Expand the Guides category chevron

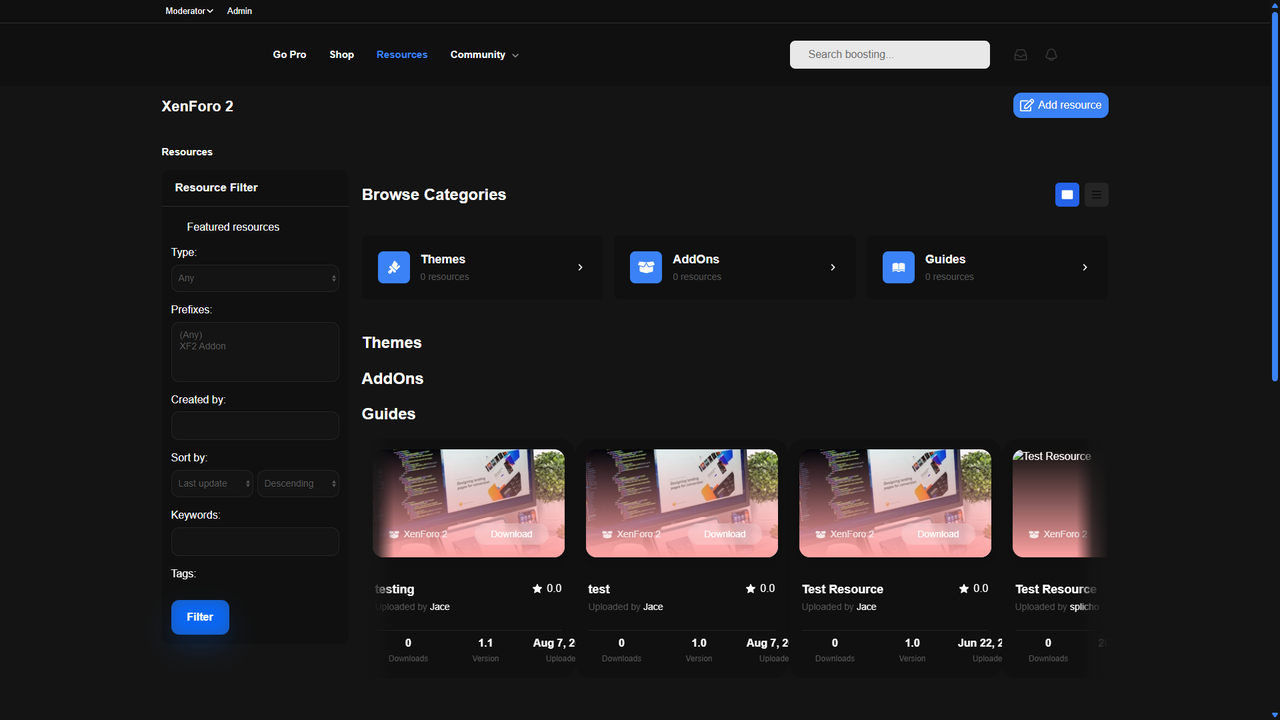click(1085, 267)
